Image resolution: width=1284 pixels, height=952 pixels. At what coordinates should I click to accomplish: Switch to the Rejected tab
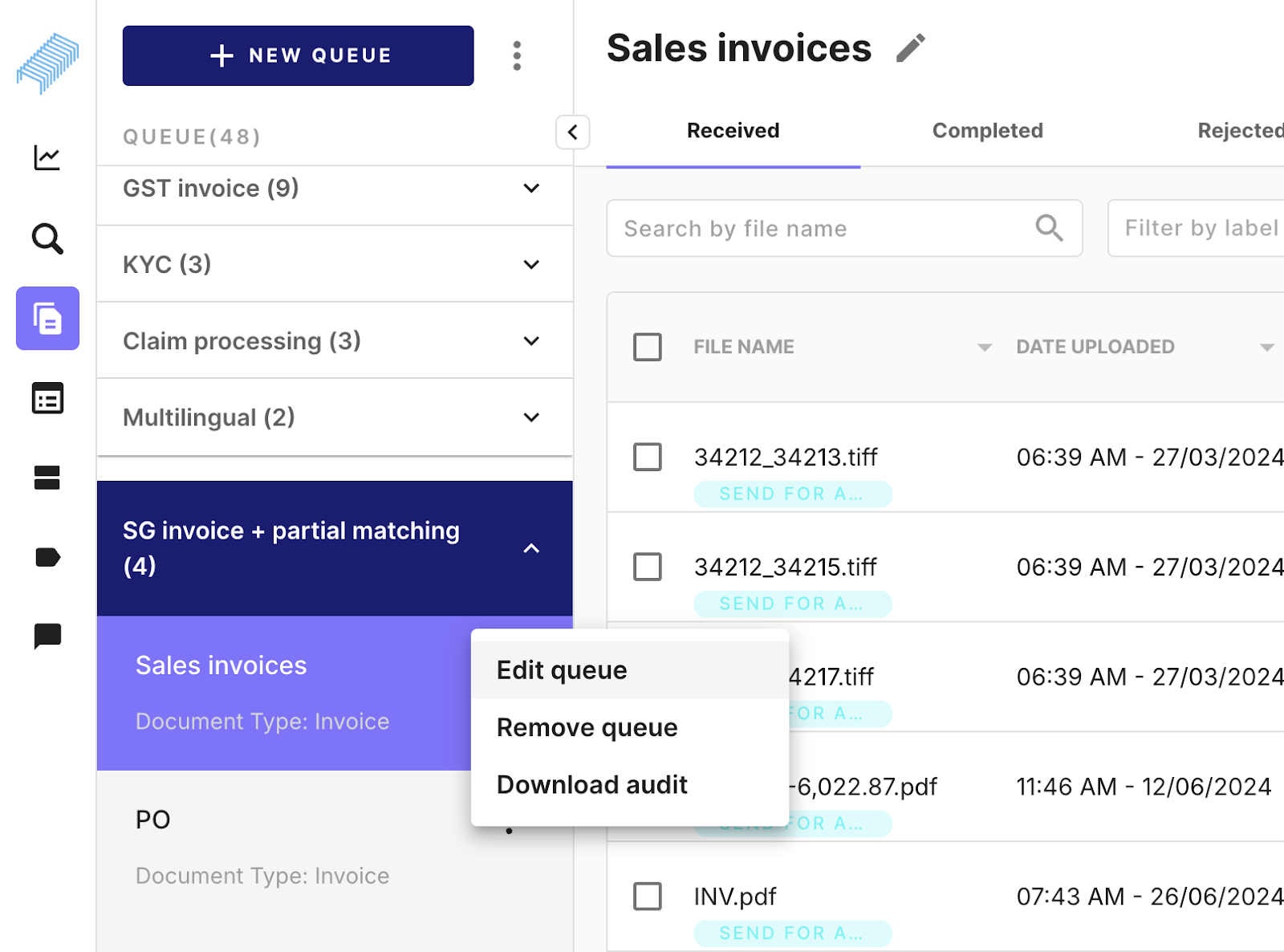point(1241,131)
